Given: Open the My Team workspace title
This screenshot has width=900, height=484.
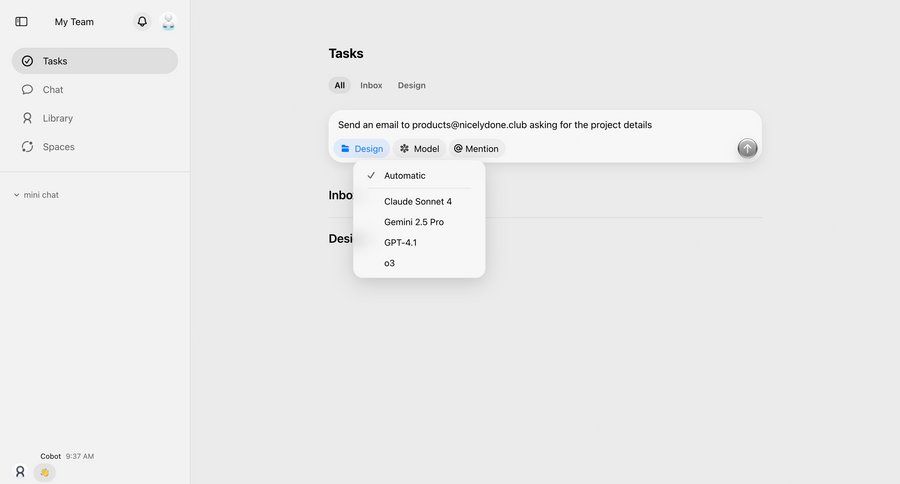Looking at the screenshot, I should [x=74, y=22].
